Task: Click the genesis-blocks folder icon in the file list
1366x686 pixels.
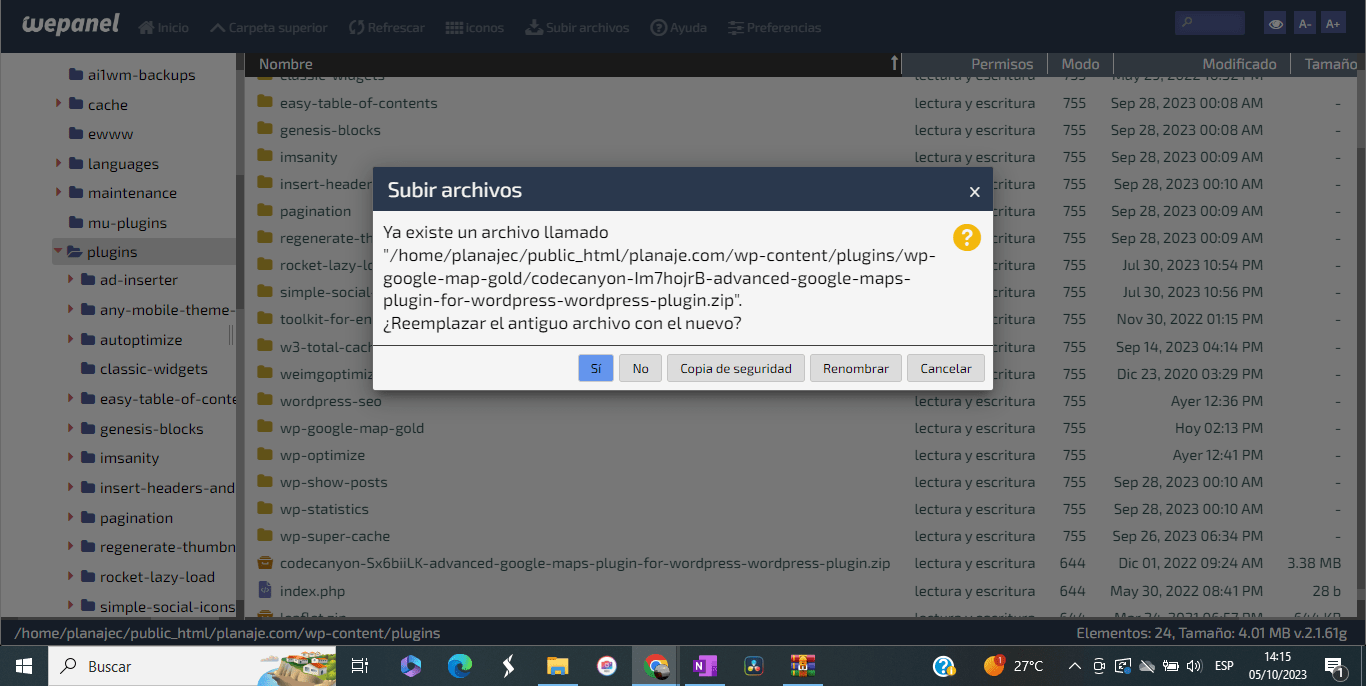Action: pyautogui.click(x=265, y=129)
